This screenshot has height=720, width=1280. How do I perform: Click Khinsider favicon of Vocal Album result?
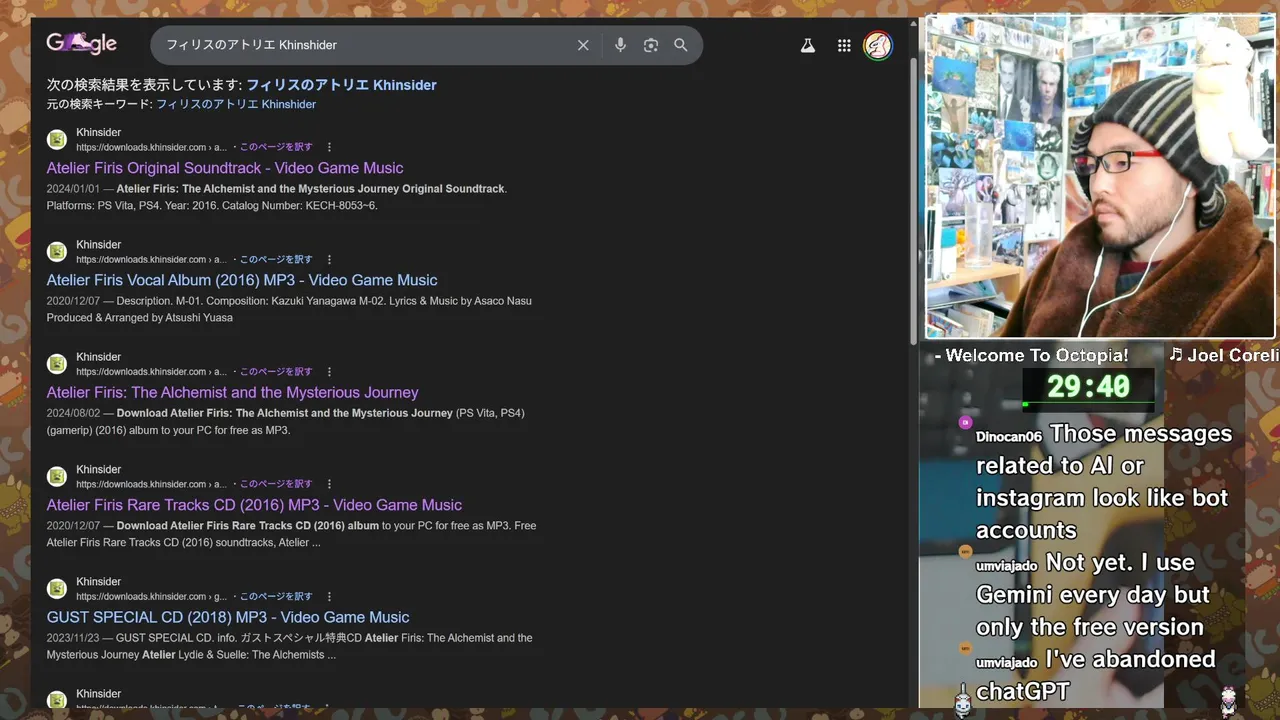pyautogui.click(x=57, y=252)
